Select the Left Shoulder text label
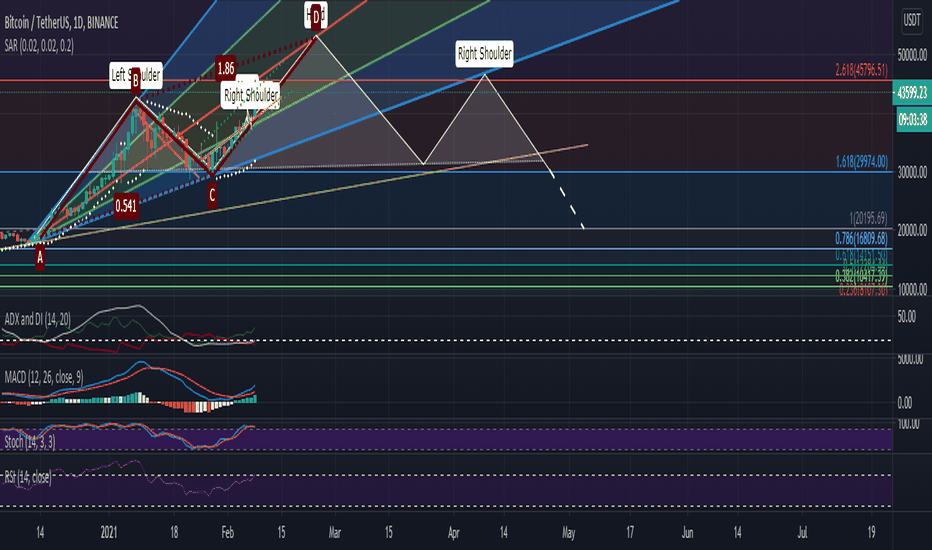The height and width of the screenshot is (550, 932). click(x=136, y=75)
